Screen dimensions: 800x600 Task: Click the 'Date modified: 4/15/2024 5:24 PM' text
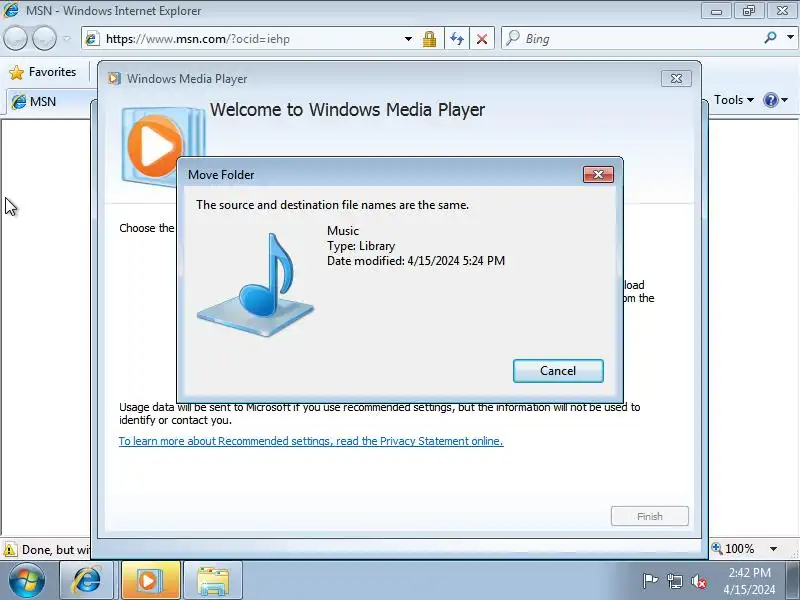coord(416,261)
